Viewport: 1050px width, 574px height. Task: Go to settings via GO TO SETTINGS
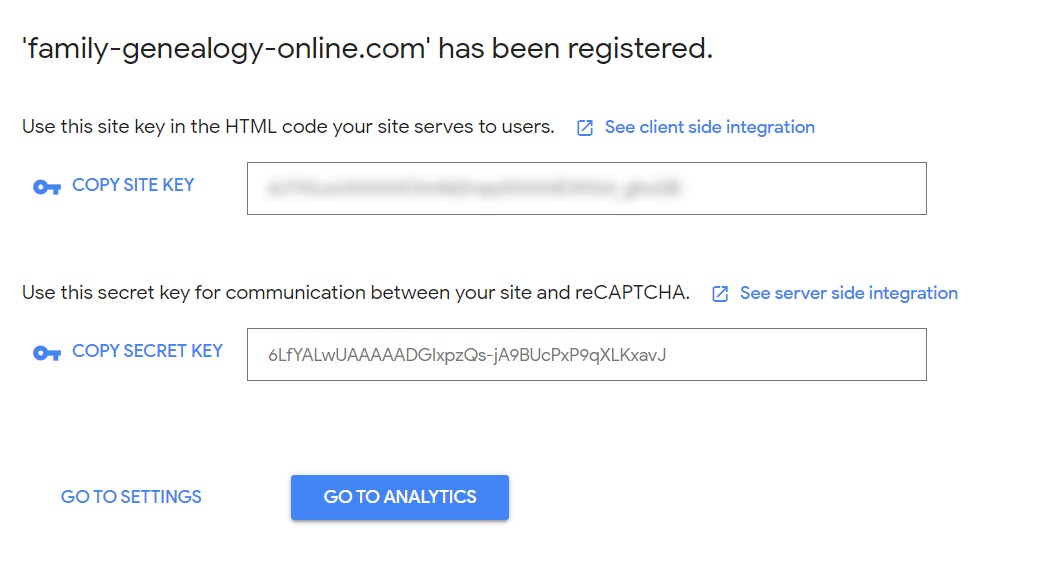131,496
